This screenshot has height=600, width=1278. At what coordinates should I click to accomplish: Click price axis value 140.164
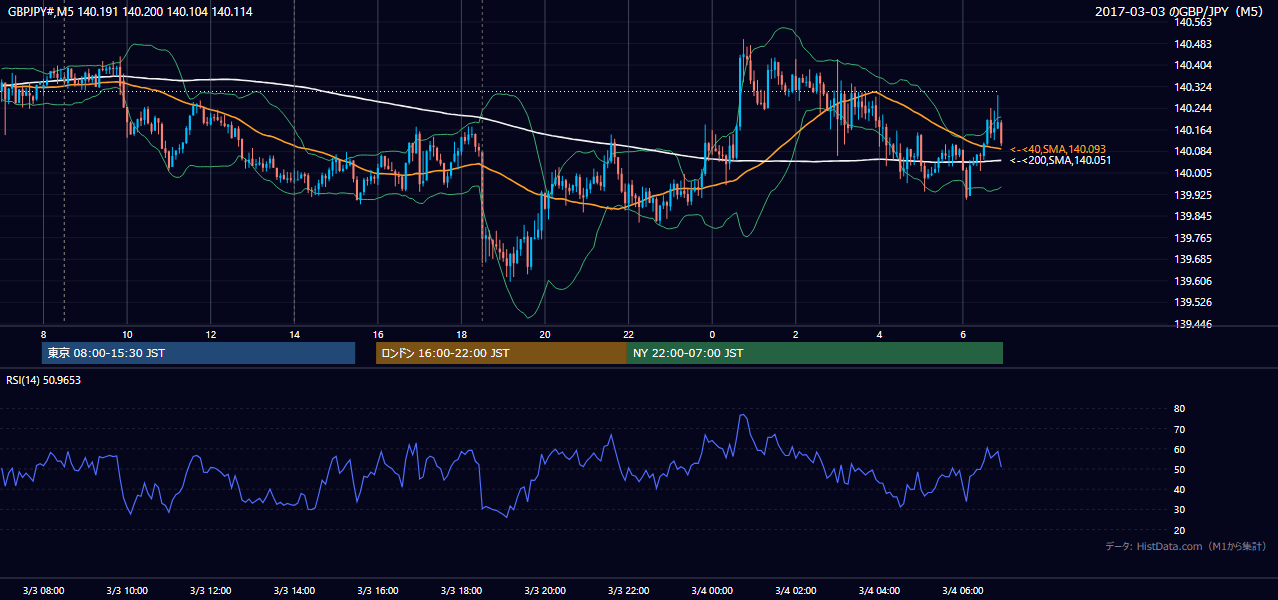coord(1193,130)
